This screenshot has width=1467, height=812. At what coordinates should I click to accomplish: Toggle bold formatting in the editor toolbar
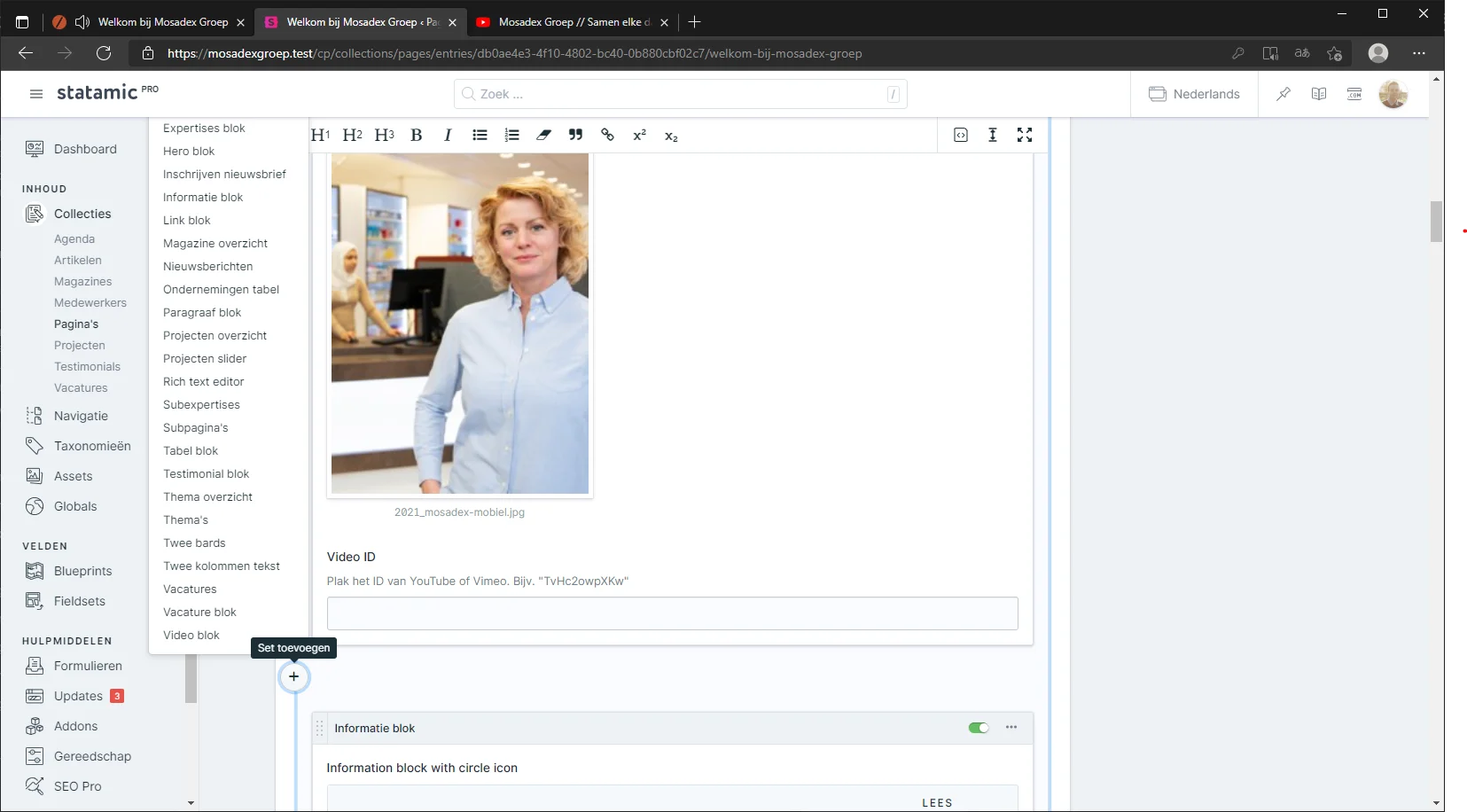pyautogui.click(x=416, y=136)
